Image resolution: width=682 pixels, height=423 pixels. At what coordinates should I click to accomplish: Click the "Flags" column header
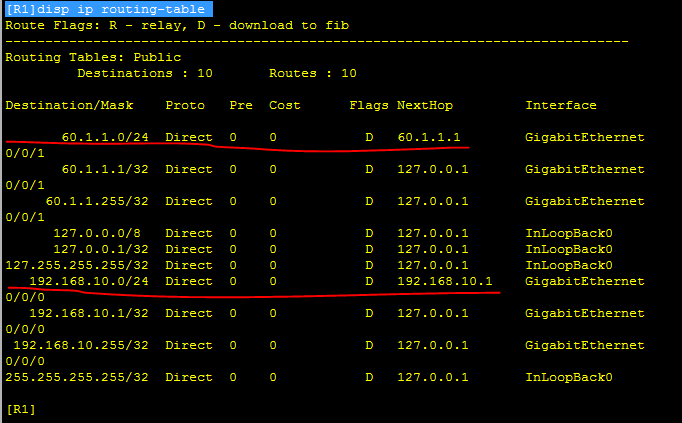pos(369,105)
